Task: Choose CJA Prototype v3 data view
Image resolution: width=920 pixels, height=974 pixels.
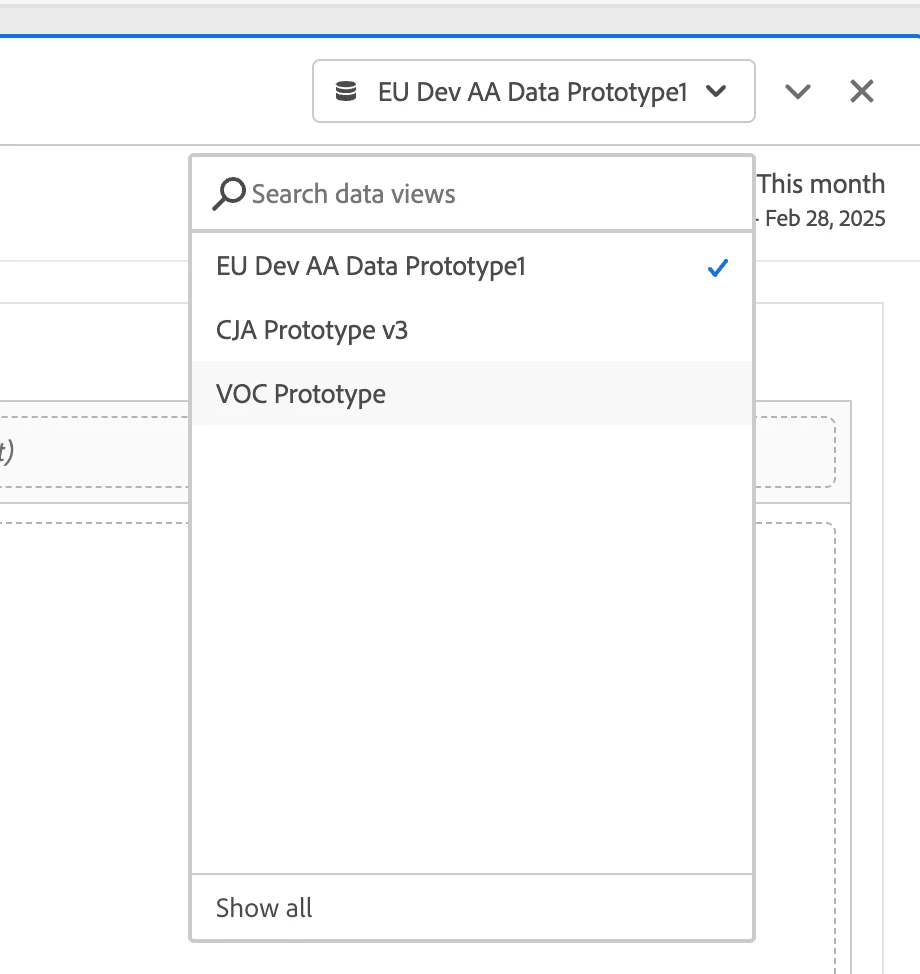Action: click(x=312, y=330)
